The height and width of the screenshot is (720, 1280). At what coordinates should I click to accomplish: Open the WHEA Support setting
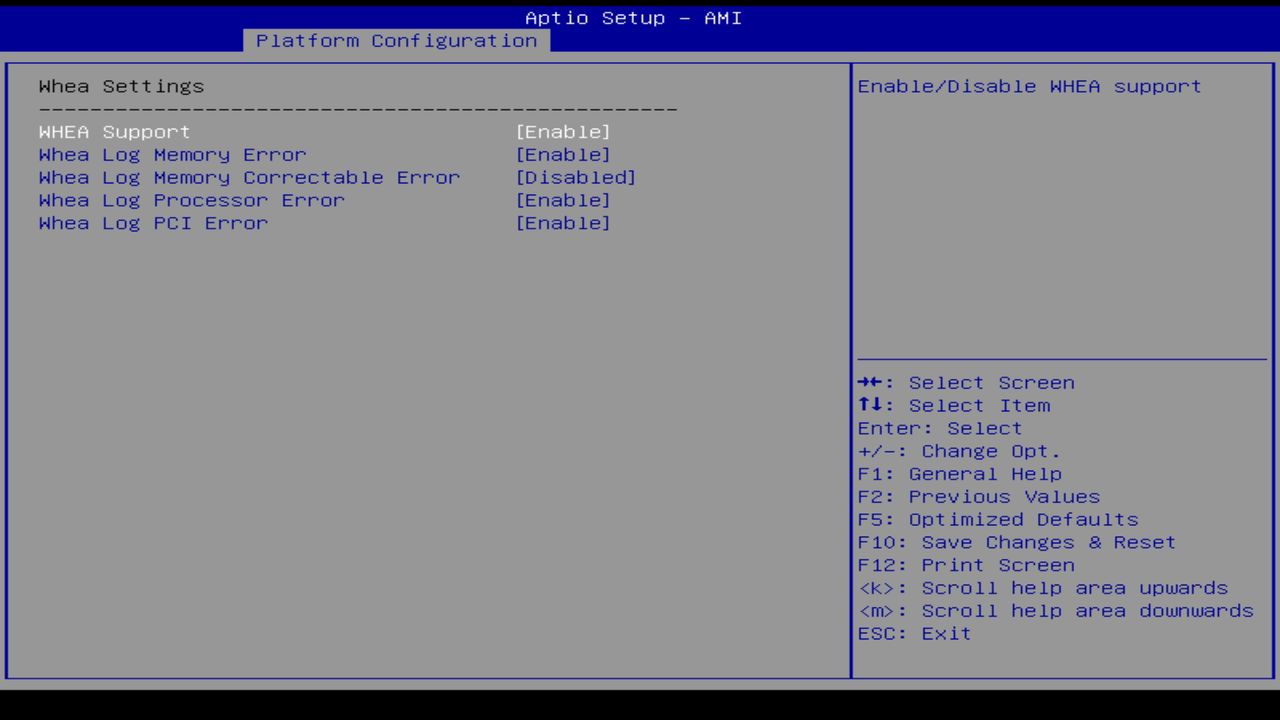click(x=113, y=131)
